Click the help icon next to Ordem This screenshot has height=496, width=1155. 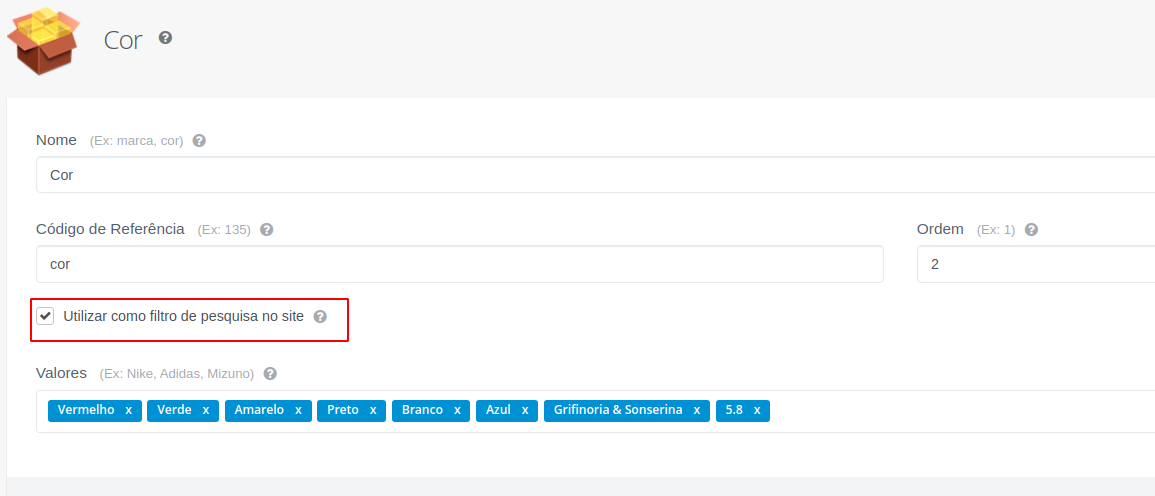(1031, 229)
